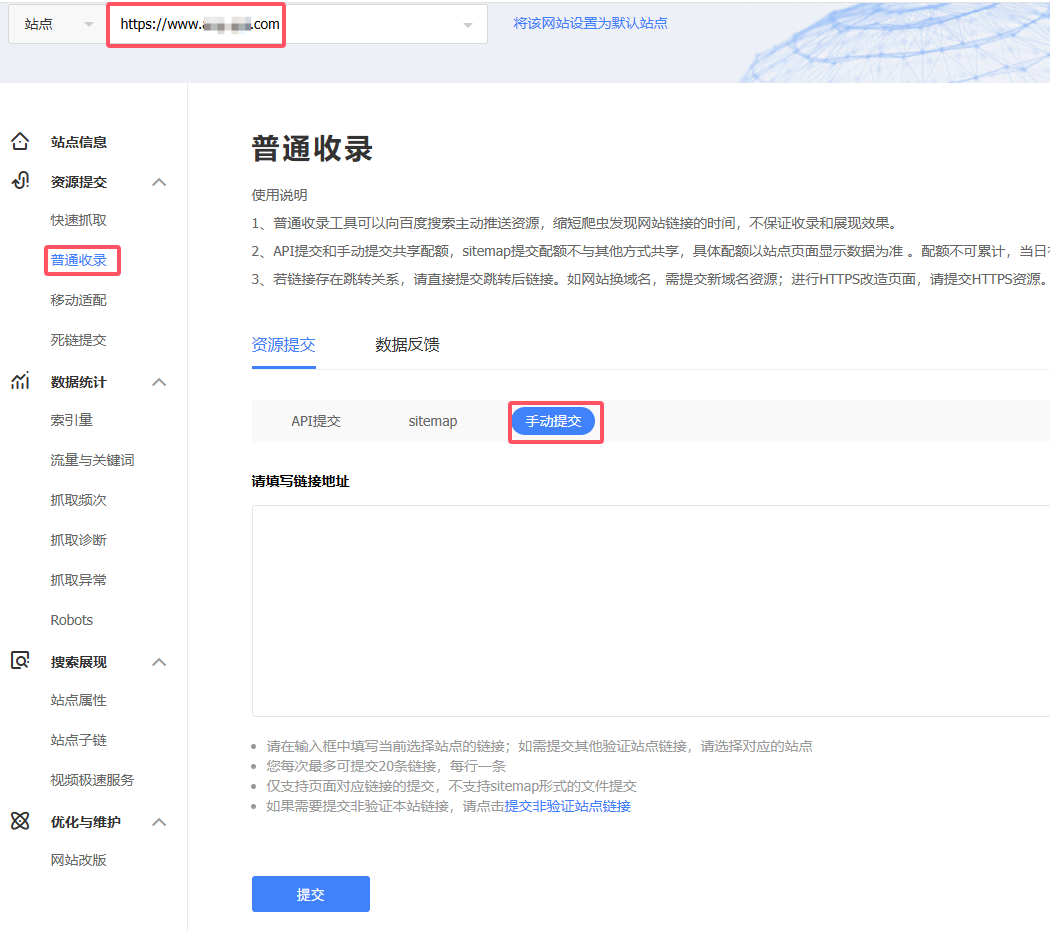Click 将该网站设置为默认站点 link
Screen dimensions: 1050x932
[x=590, y=23]
